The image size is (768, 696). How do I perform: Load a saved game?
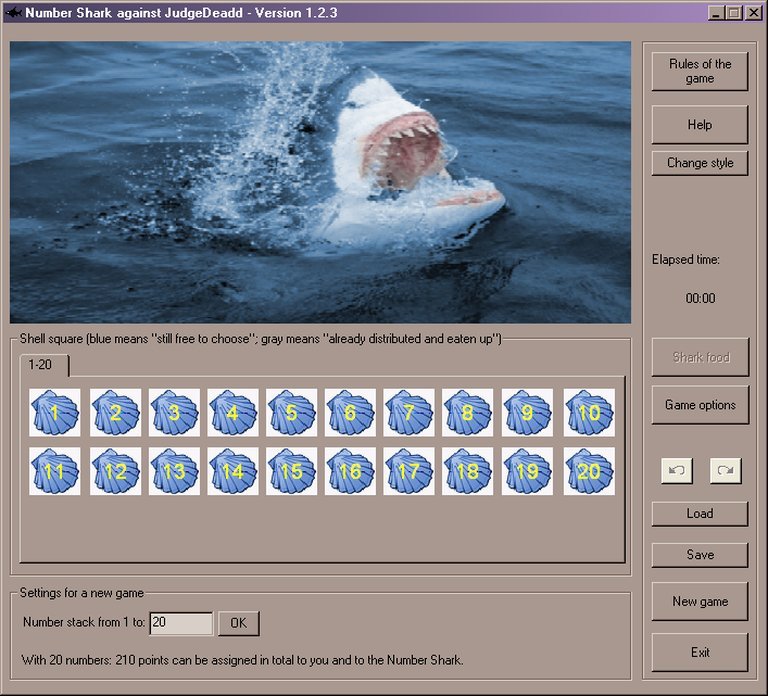700,514
